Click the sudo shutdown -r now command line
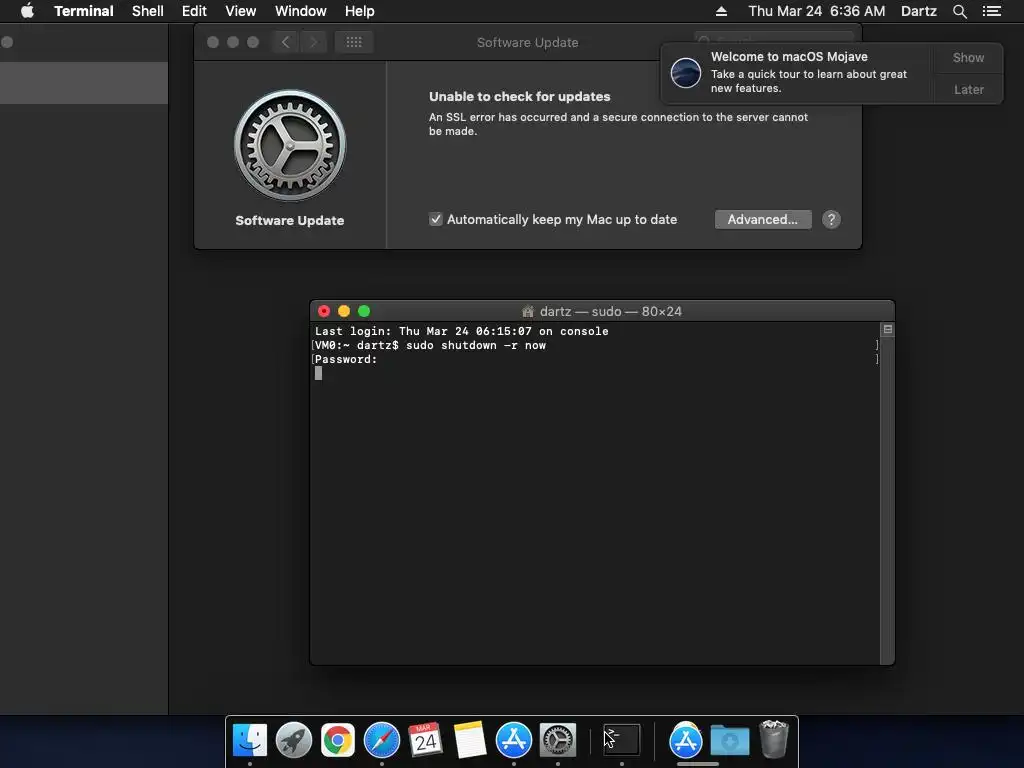This screenshot has height=768, width=1024. coord(475,345)
